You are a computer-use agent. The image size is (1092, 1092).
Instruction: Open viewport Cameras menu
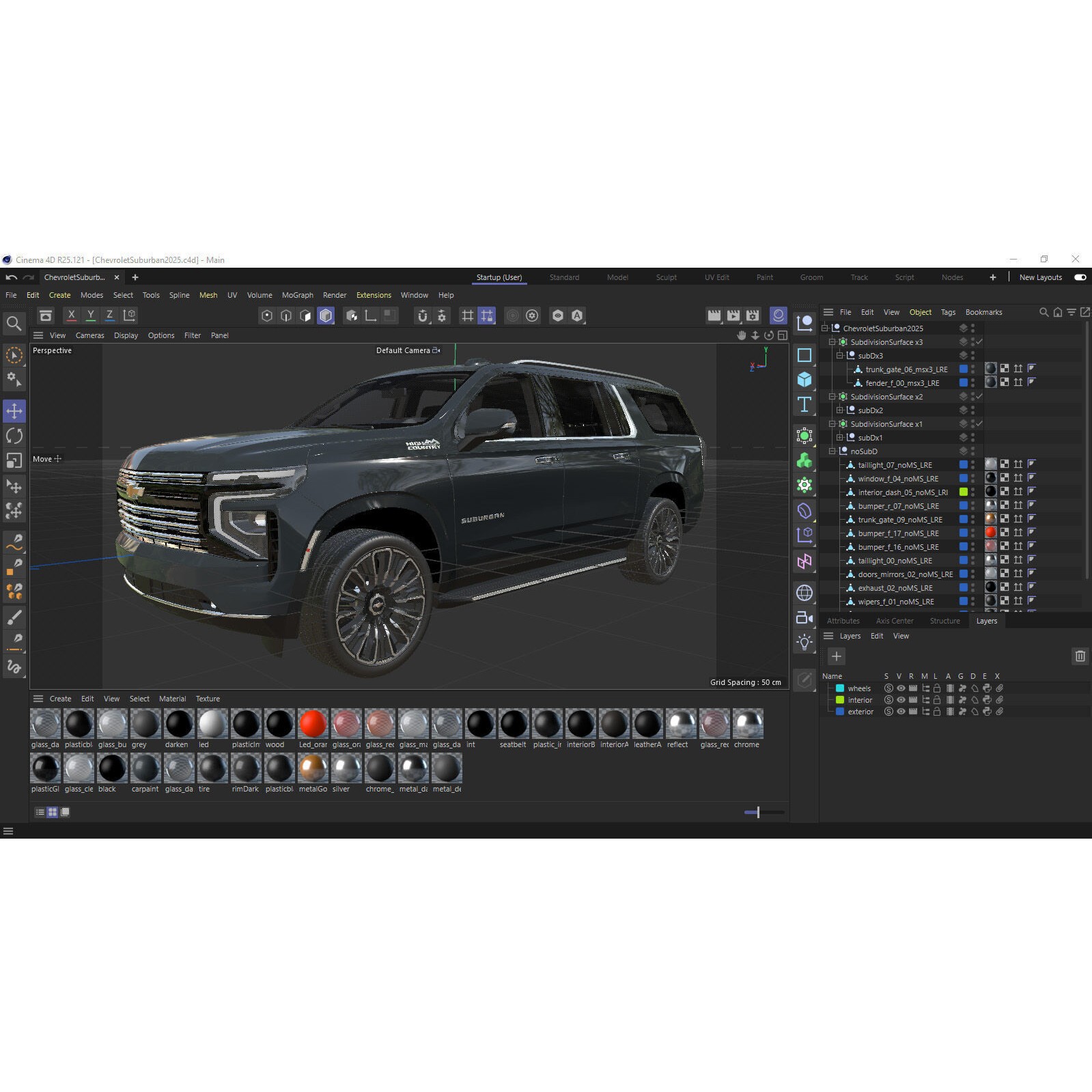click(x=90, y=335)
